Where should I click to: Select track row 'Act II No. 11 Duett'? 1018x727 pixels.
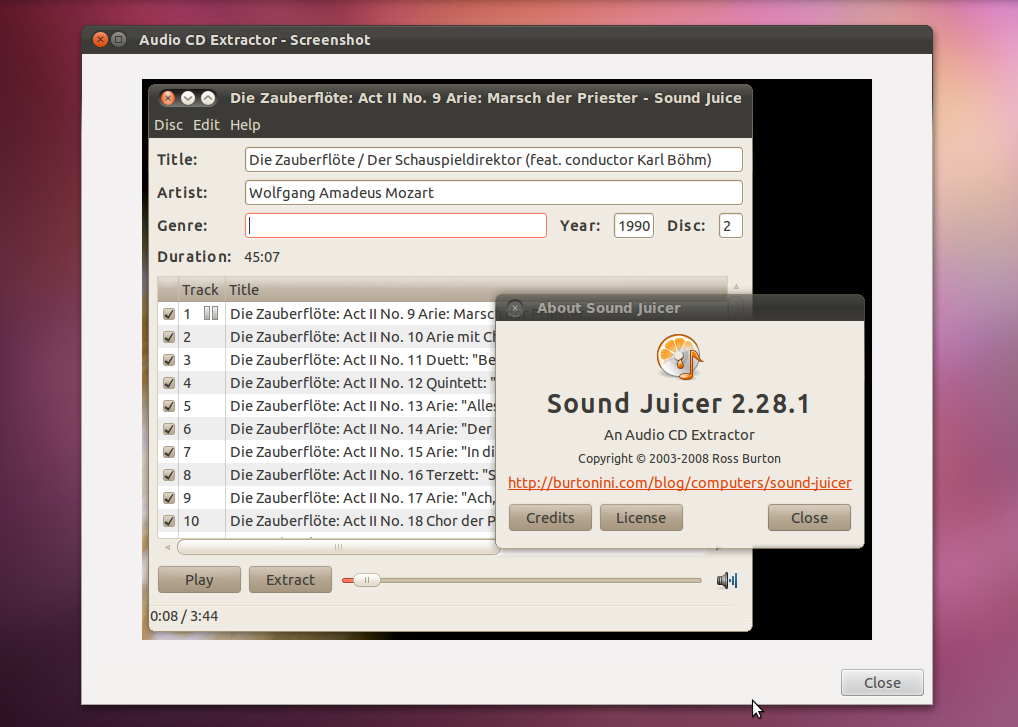pyautogui.click(x=327, y=360)
